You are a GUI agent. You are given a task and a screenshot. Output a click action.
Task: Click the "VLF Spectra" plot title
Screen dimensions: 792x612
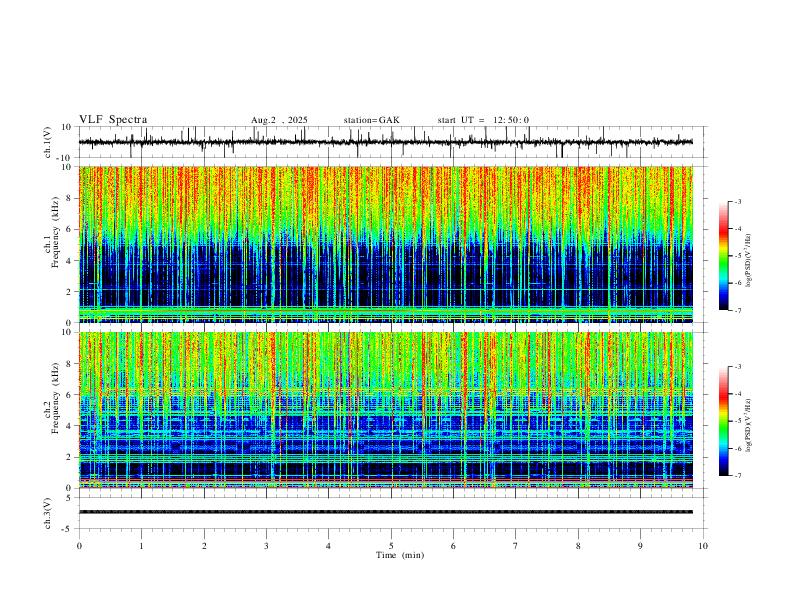pyautogui.click(x=113, y=120)
